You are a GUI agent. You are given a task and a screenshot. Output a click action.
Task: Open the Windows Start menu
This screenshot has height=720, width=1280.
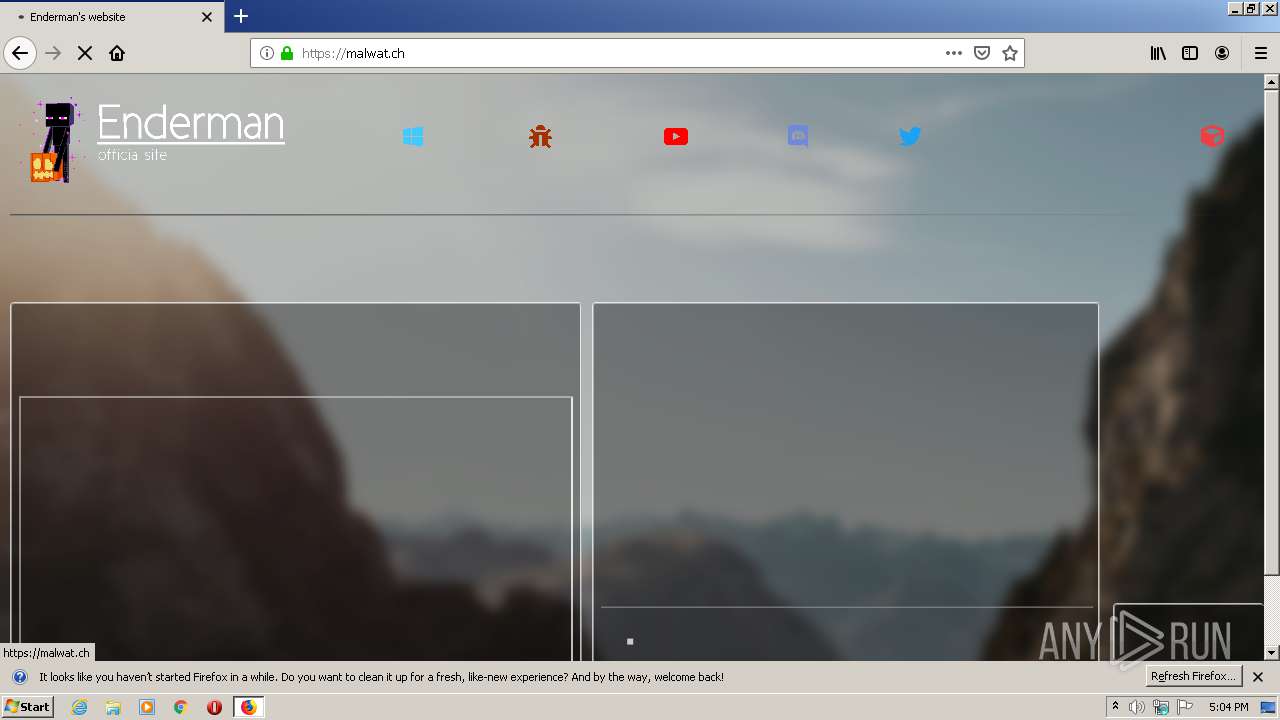[x=28, y=706]
